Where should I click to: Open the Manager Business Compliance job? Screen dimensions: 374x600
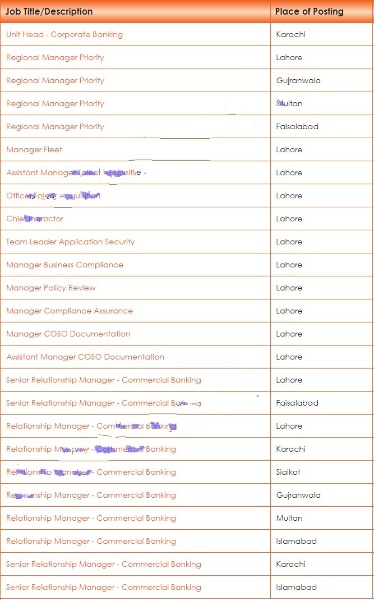pyautogui.click(x=65, y=265)
